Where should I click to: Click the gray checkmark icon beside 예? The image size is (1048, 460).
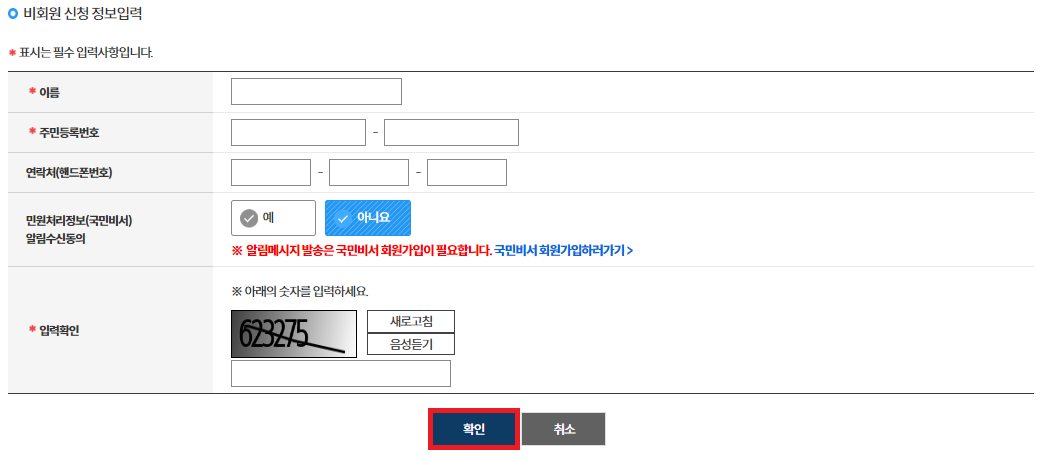pyautogui.click(x=249, y=218)
